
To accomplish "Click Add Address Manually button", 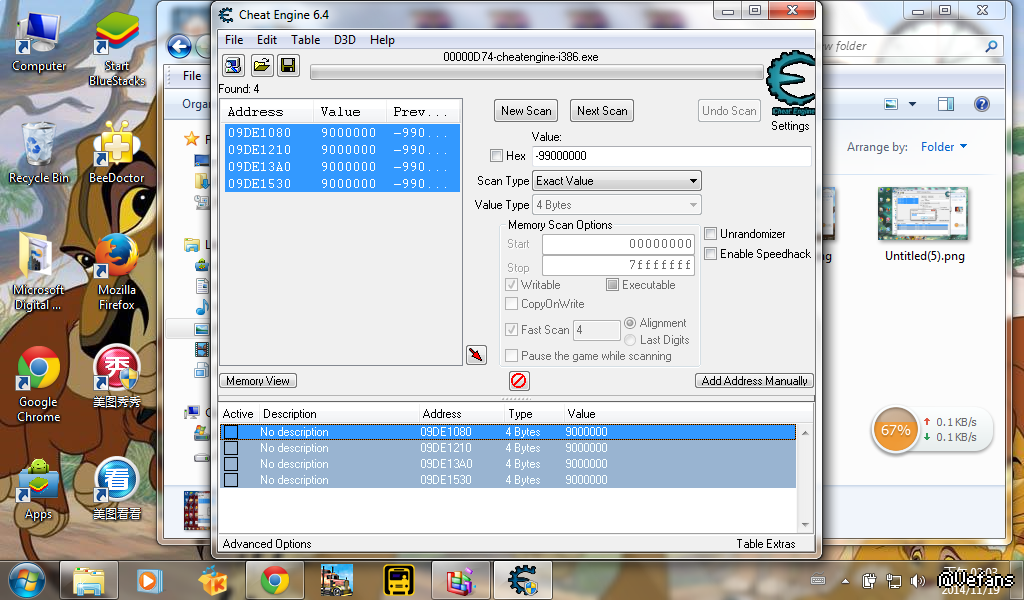I will [x=754, y=381].
